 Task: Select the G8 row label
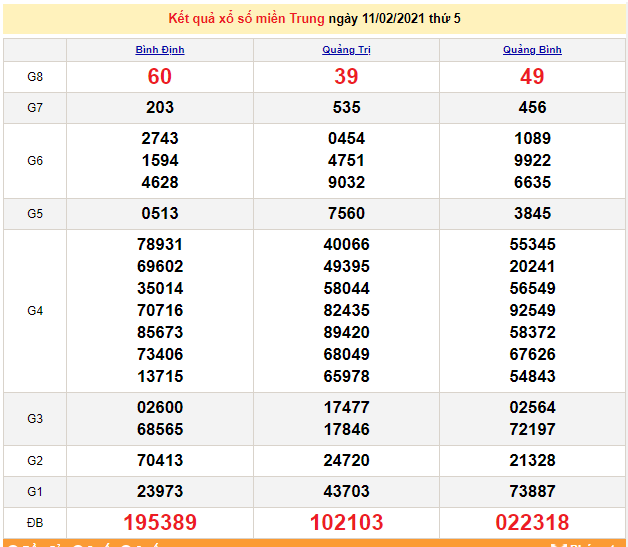35,77
